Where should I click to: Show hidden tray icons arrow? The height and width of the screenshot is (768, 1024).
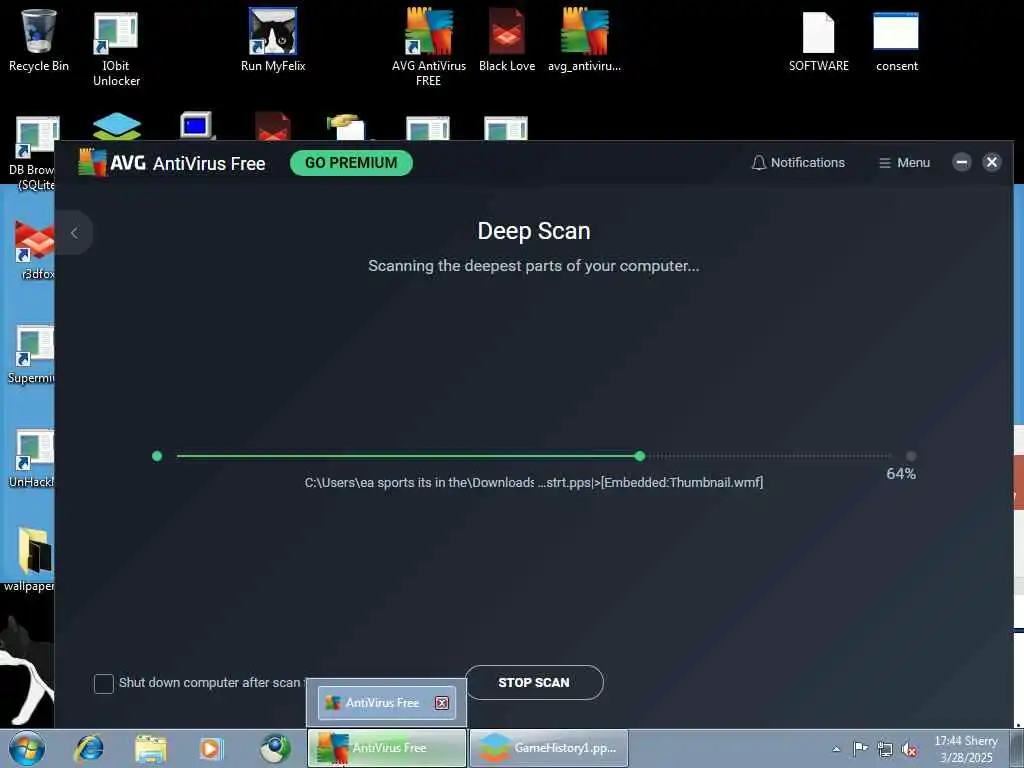(836, 749)
